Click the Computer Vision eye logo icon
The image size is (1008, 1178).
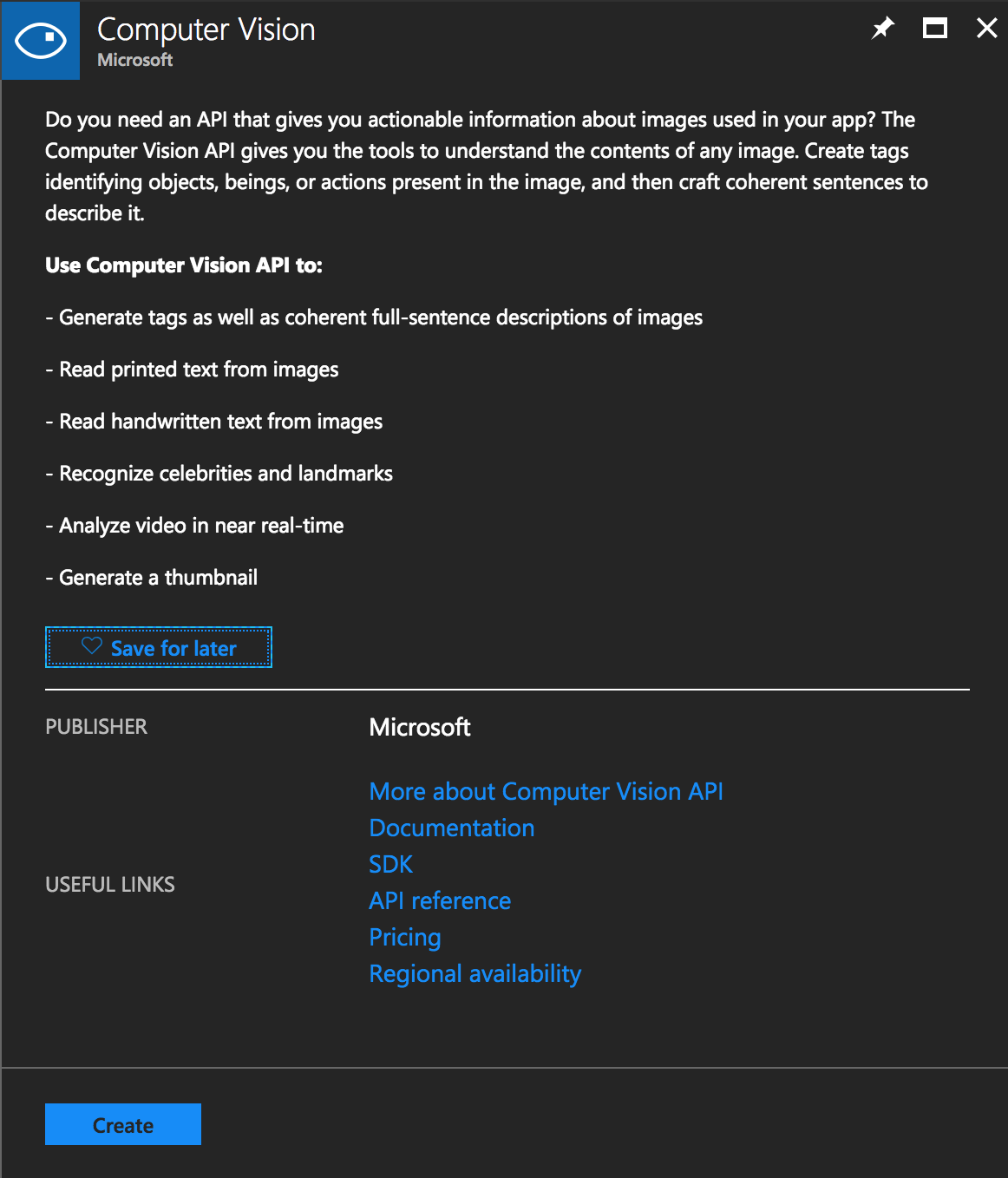pyautogui.click(x=41, y=40)
